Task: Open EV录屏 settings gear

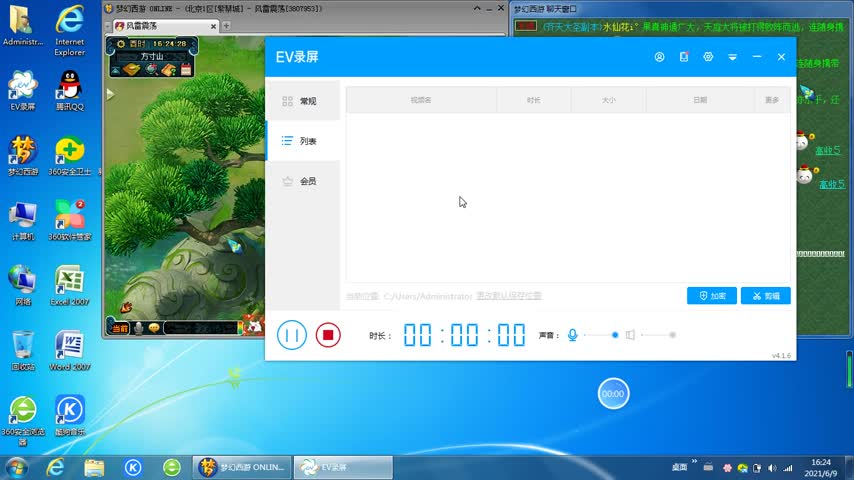Action: click(708, 57)
